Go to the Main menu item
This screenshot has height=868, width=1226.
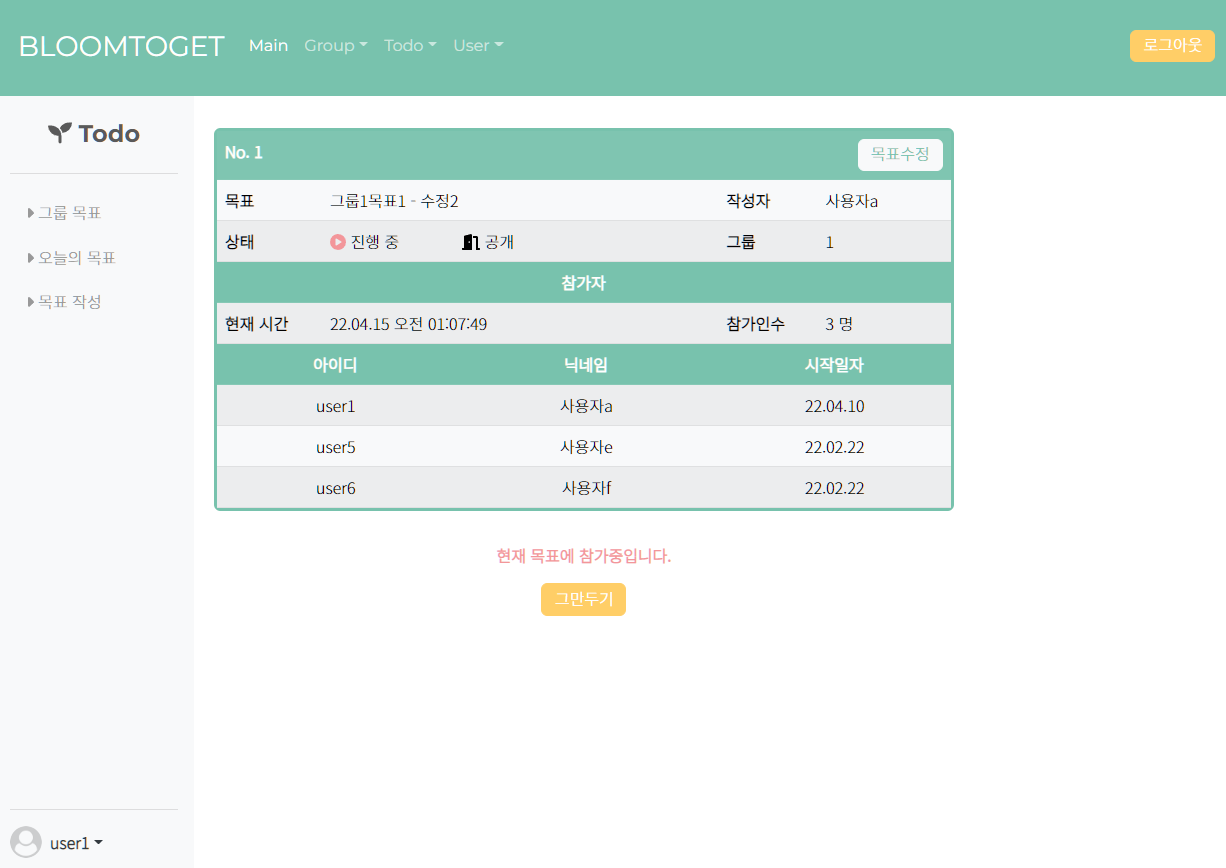[x=268, y=46]
